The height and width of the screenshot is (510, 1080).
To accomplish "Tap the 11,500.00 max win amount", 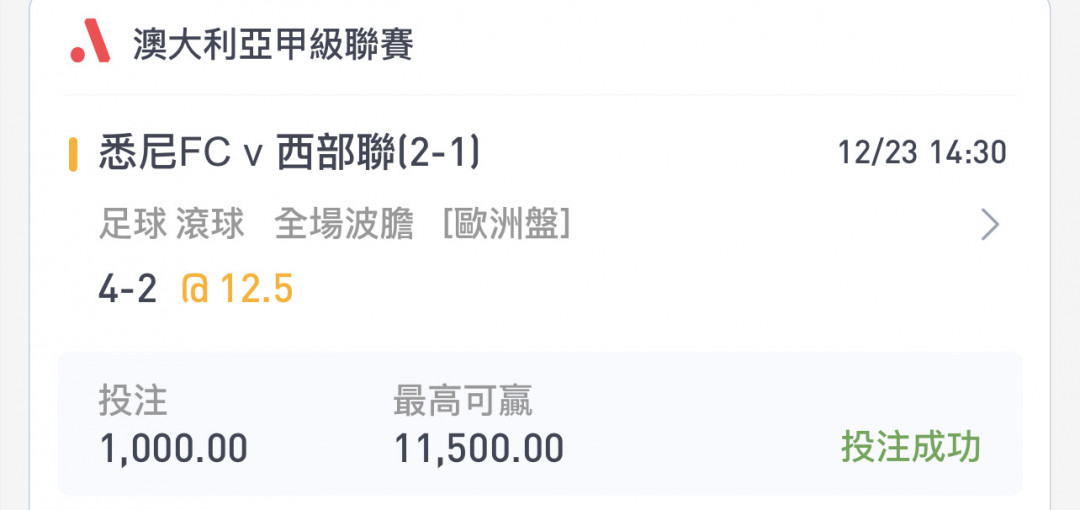I will click(479, 449).
